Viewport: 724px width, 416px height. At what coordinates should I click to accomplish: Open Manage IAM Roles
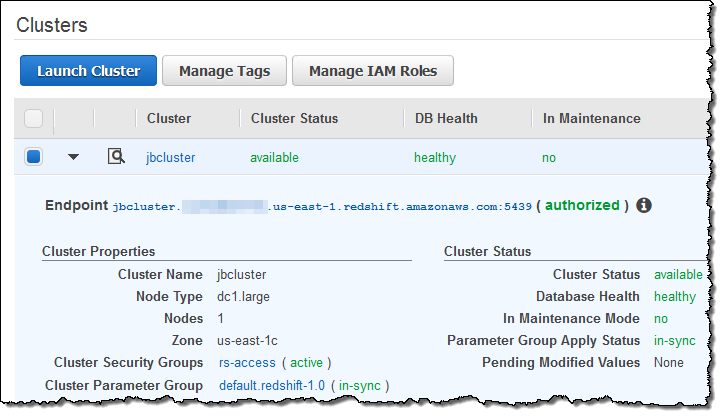point(373,71)
